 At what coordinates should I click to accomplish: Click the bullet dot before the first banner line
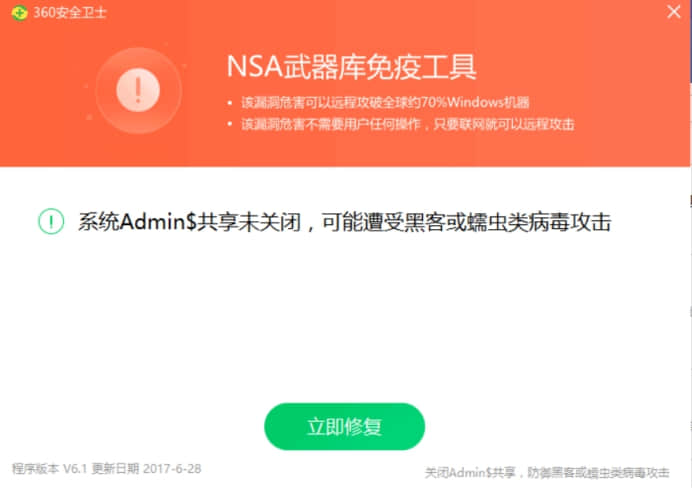point(229,103)
